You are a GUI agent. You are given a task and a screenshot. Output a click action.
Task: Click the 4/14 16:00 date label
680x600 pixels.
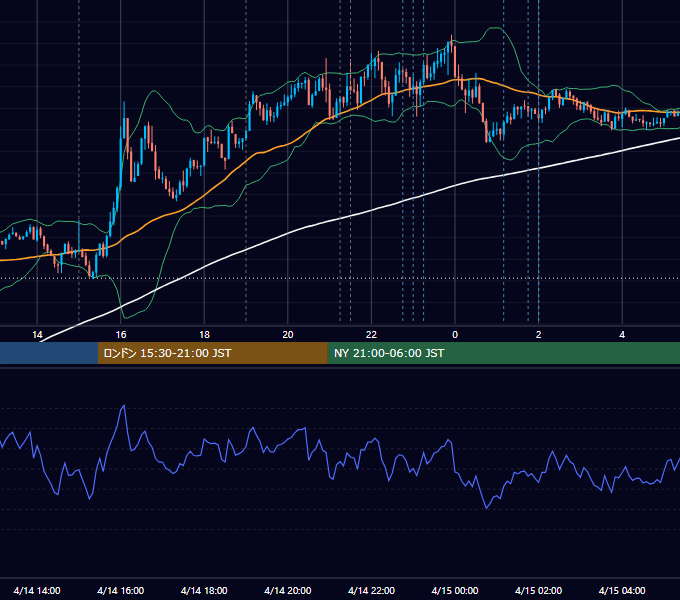pos(121,590)
